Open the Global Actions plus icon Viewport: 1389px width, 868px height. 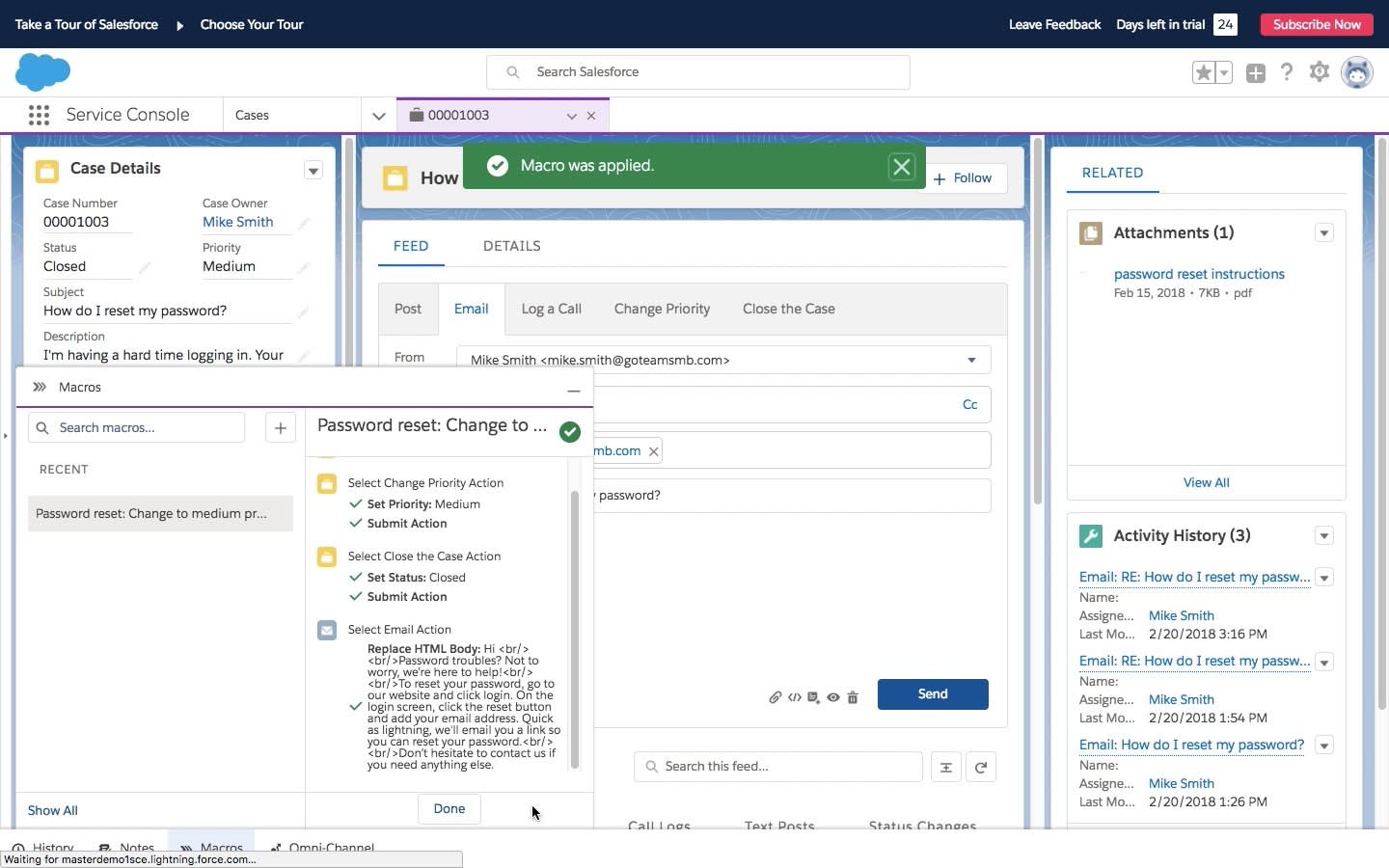(1255, 72)
